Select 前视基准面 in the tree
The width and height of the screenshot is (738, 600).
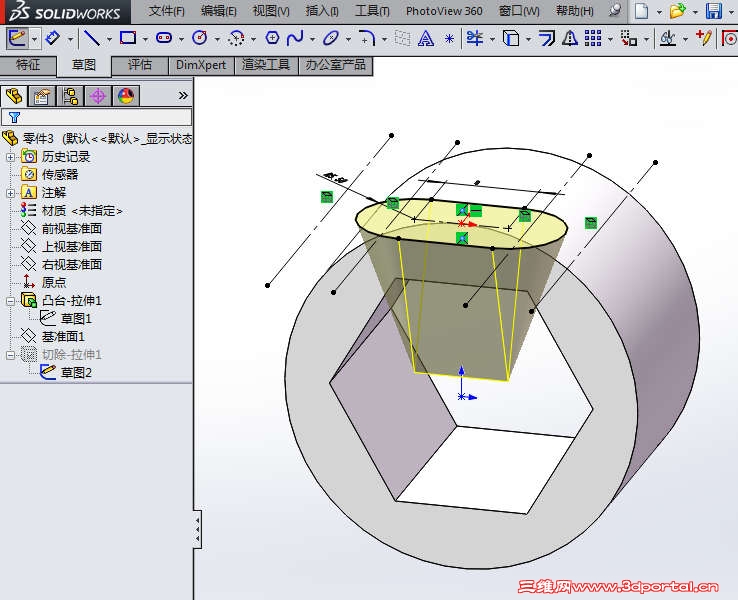tap(72, 229)
